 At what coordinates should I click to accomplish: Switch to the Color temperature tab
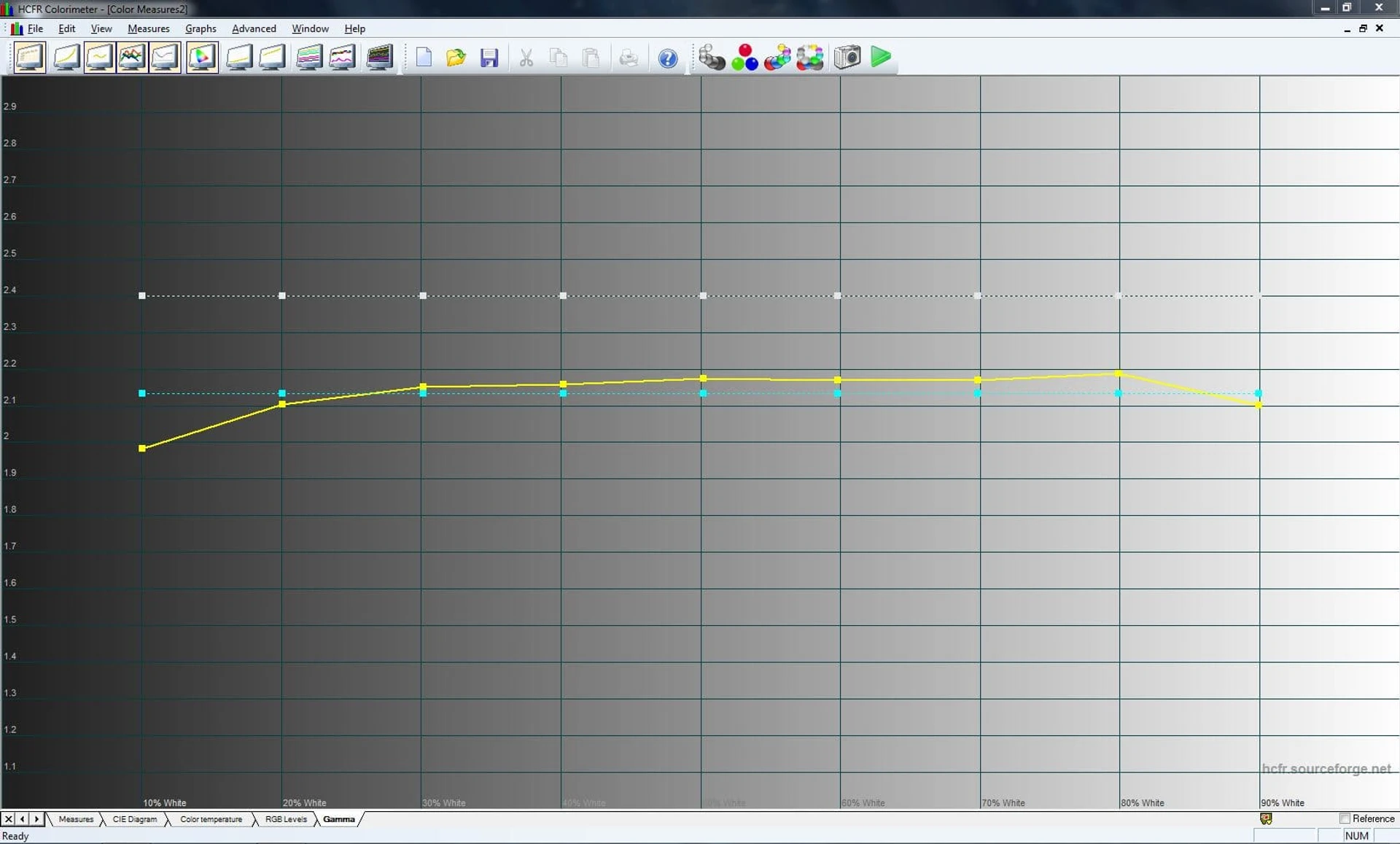pyautogui.click(x=211, y=819)
